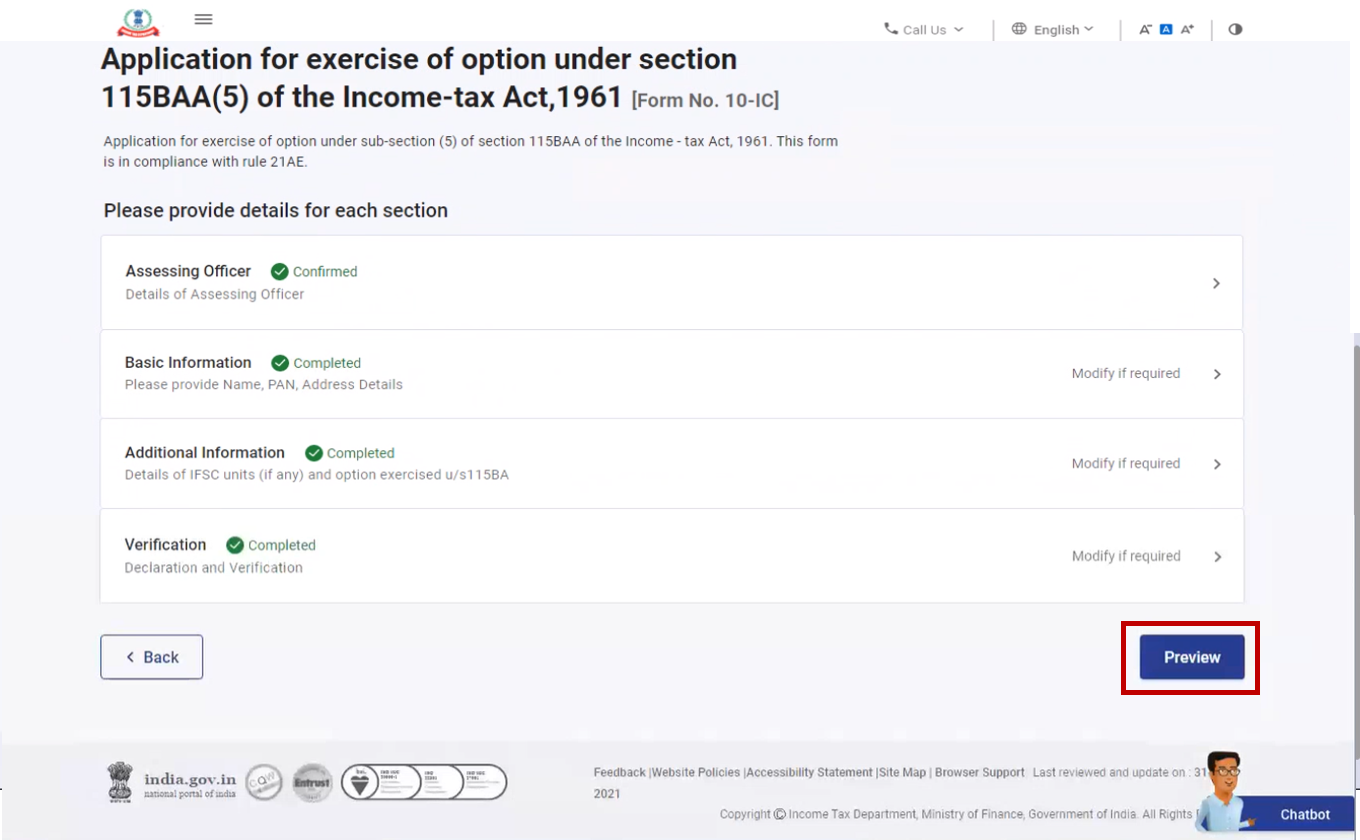Click the Entrust security seal
This screenshot has width=1360, height=840.
[312, 782]
